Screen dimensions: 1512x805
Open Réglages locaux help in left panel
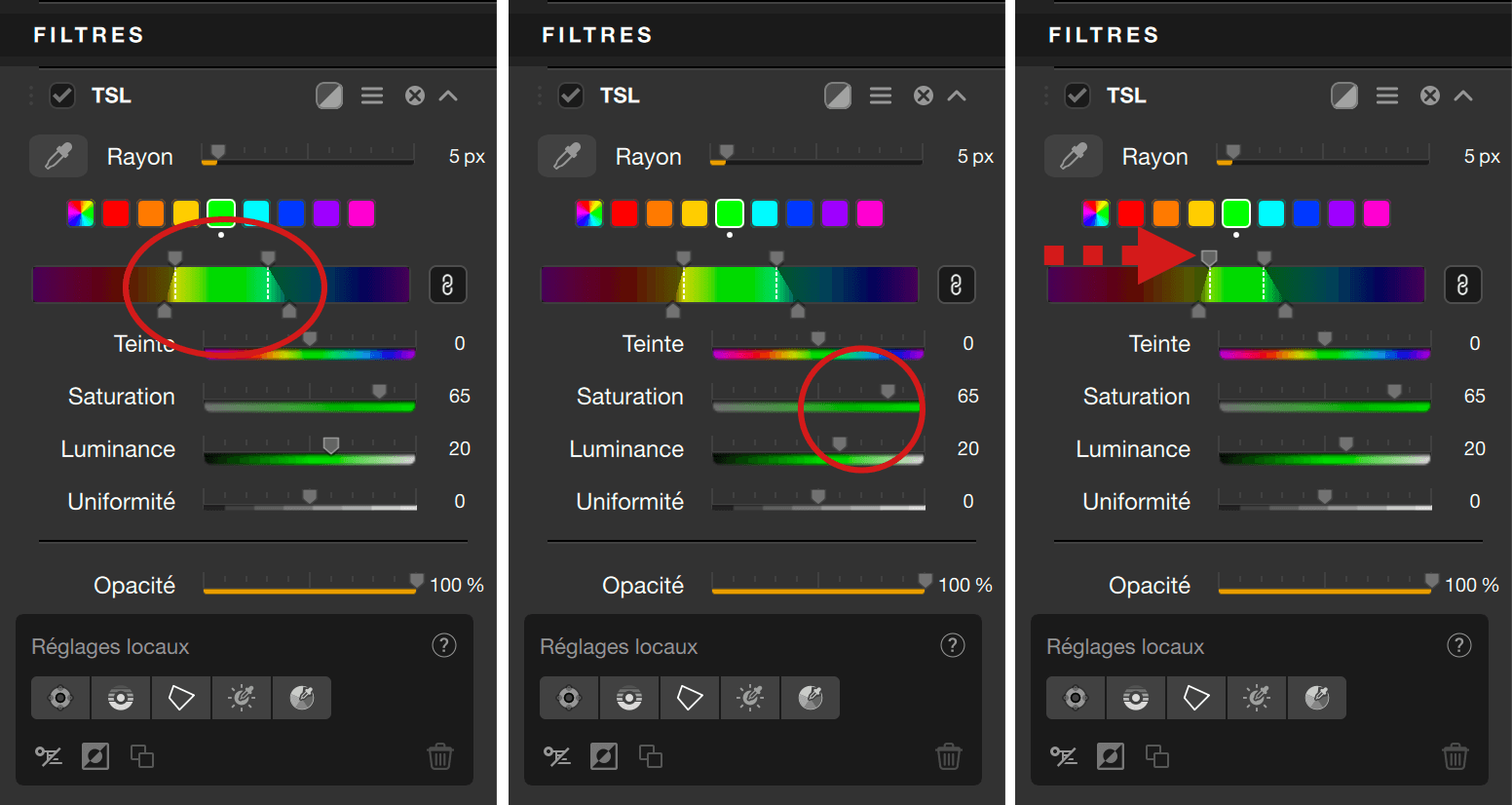444,645
